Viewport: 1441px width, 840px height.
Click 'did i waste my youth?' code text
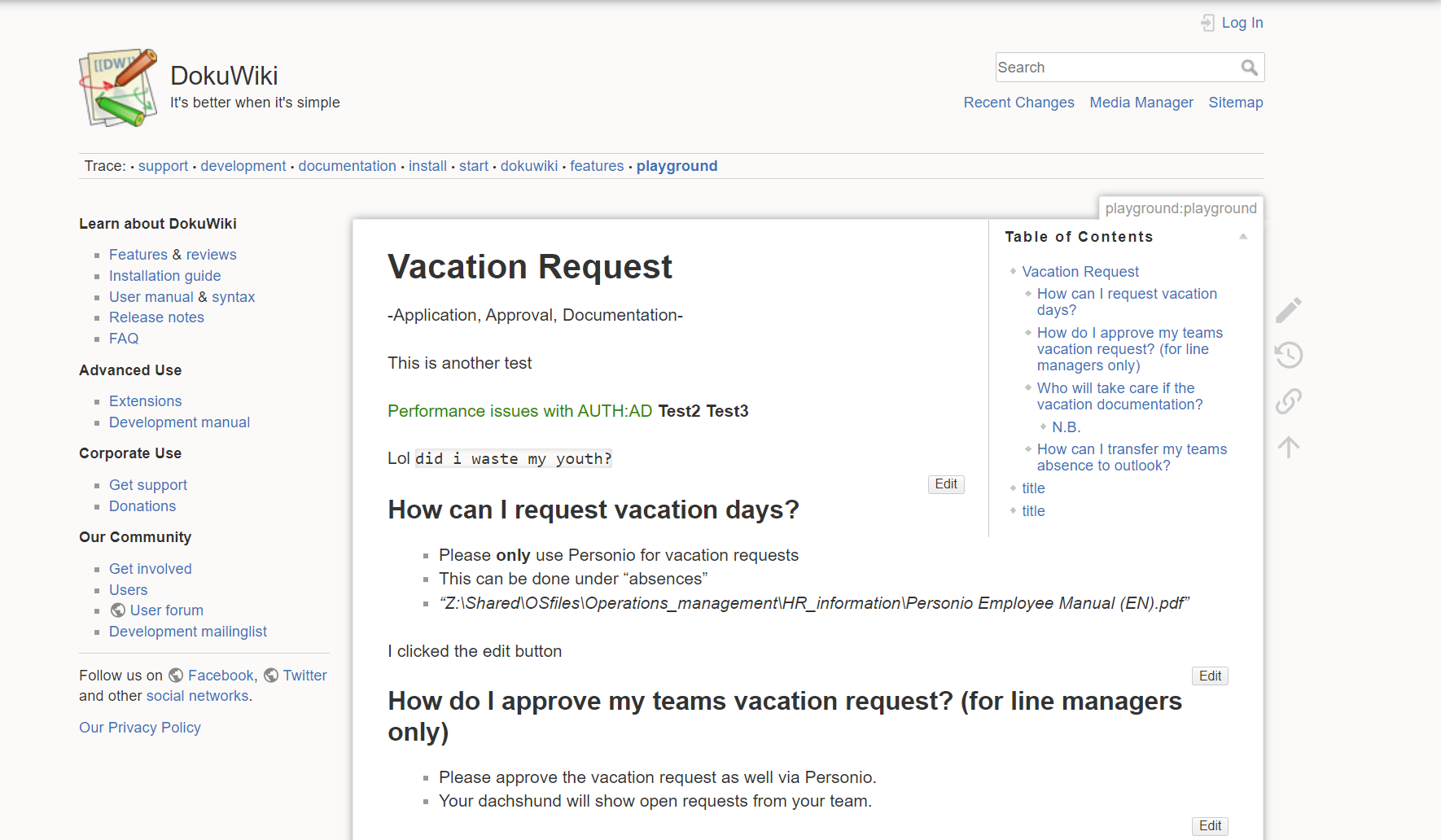[514, 459]
